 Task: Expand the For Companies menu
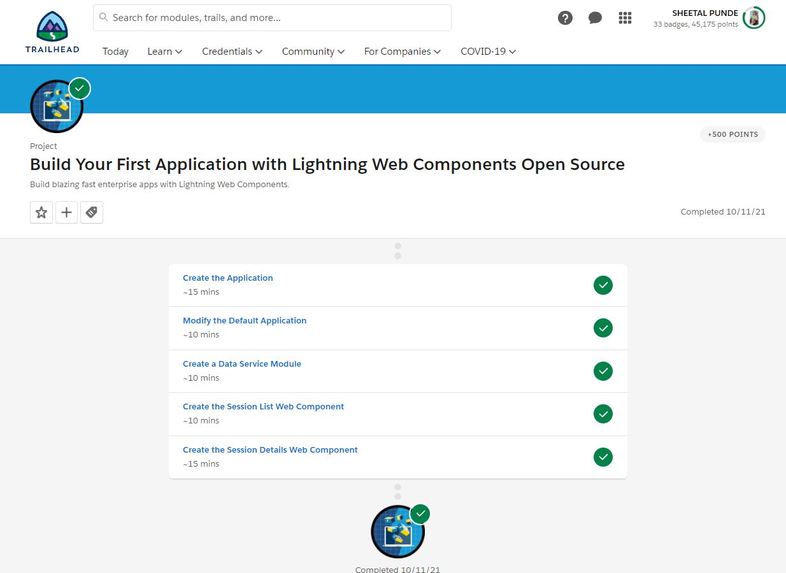(x=402, y=51)
